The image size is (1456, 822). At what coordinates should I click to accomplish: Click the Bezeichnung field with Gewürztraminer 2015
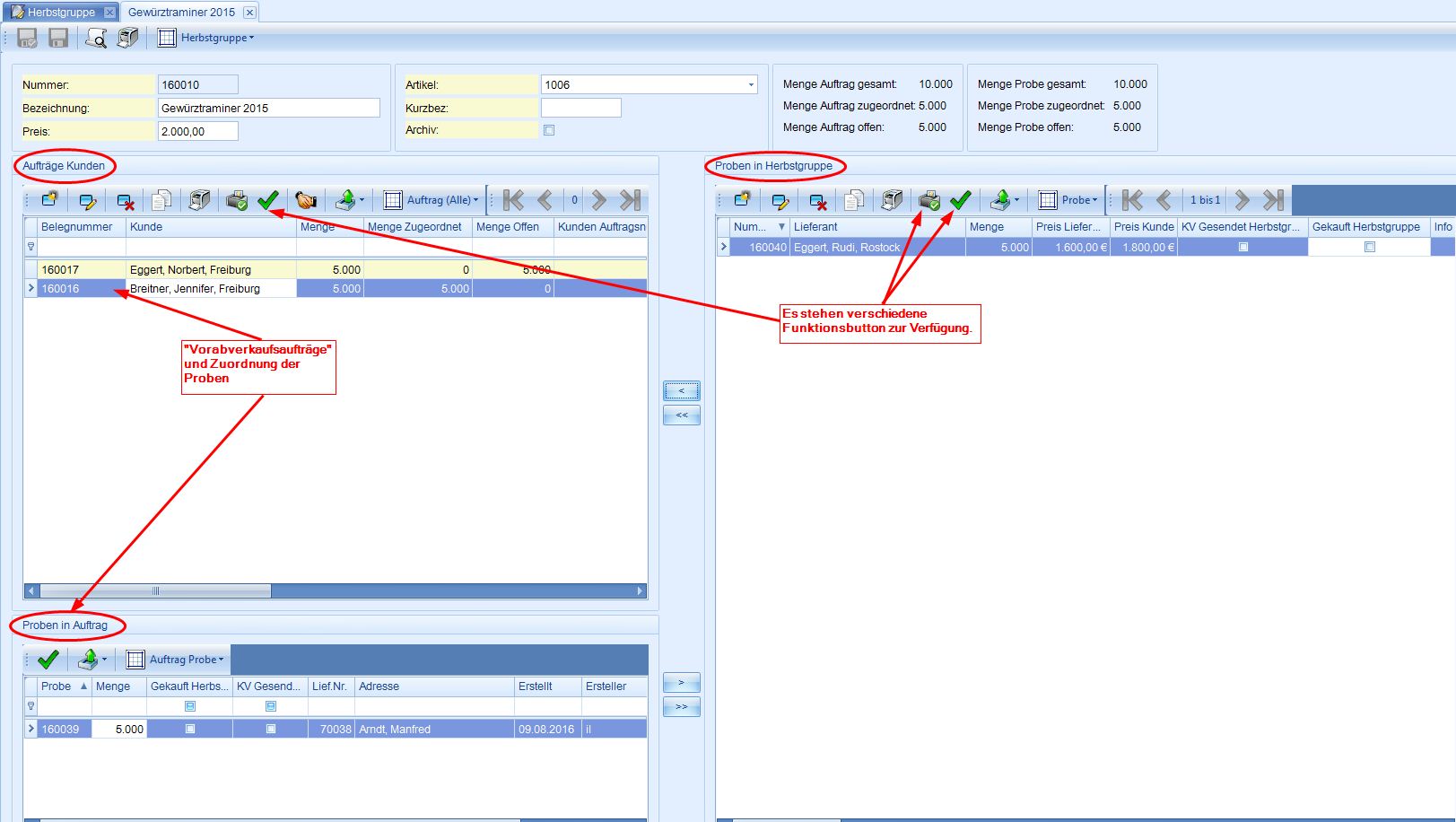[x=268, y=108]
